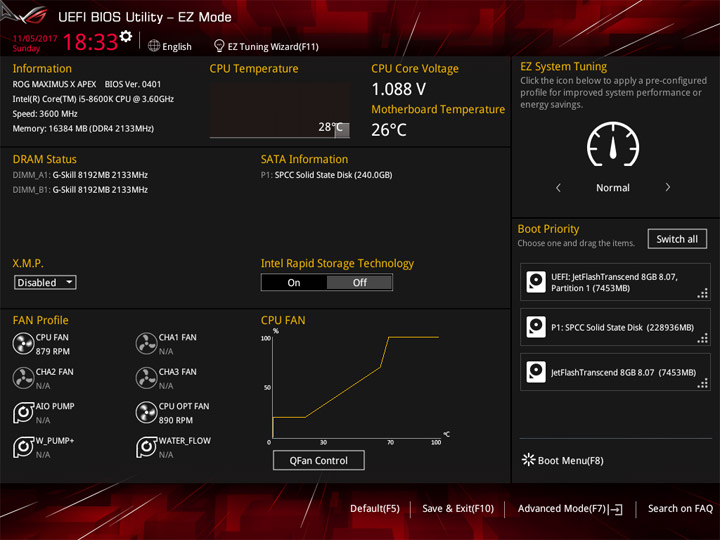This screenshot has height=540, width=720.
Task: Click Save & Exit(F10)
Action: [x=458, y=509]
